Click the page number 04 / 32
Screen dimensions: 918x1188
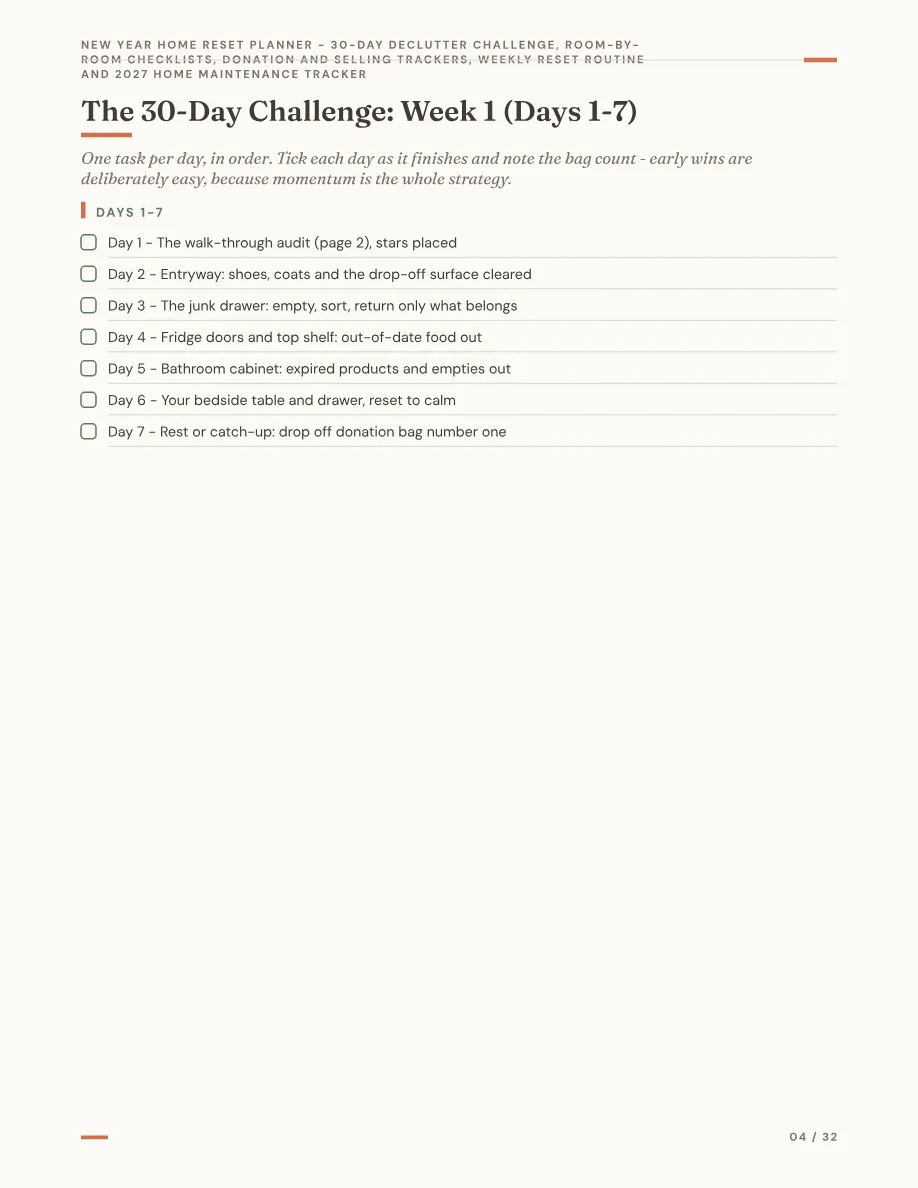pyautogui.click(x=813, y=1136)
